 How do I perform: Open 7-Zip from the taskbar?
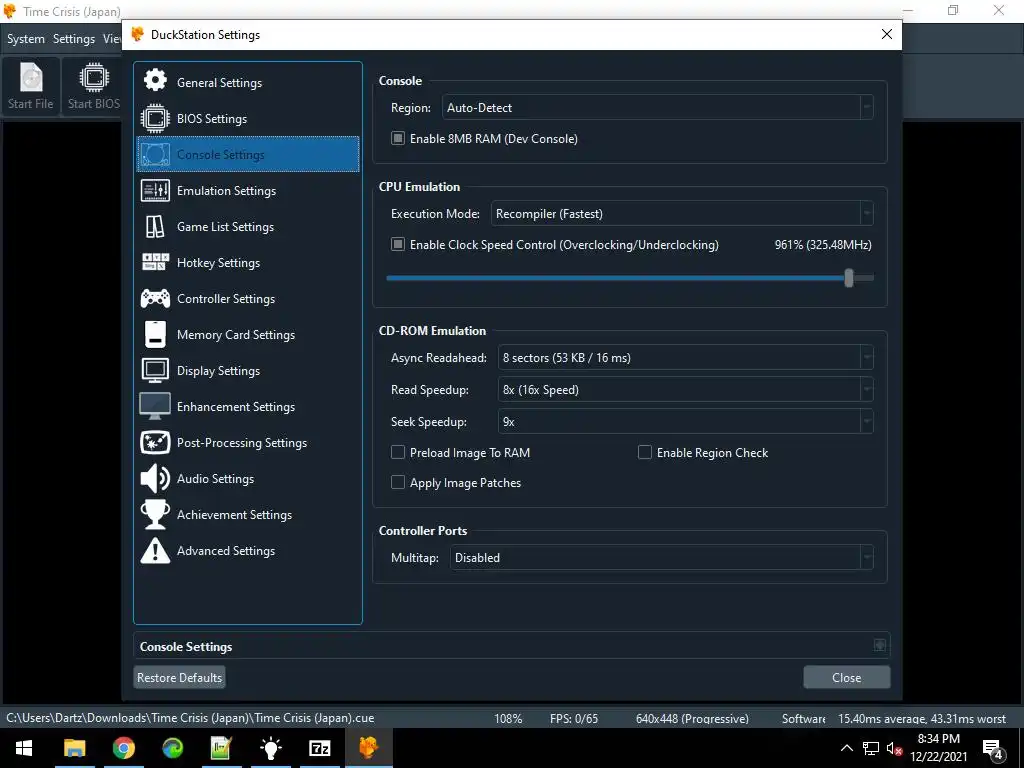(x=319, y=748)
